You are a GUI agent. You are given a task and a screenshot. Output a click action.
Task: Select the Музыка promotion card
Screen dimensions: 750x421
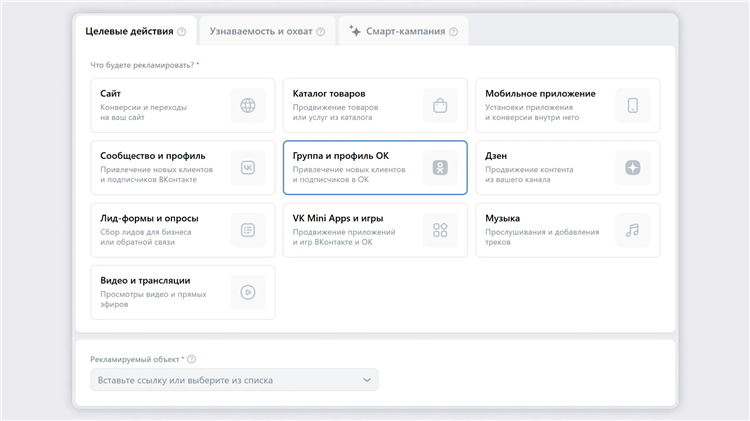[x=568, y=230]
